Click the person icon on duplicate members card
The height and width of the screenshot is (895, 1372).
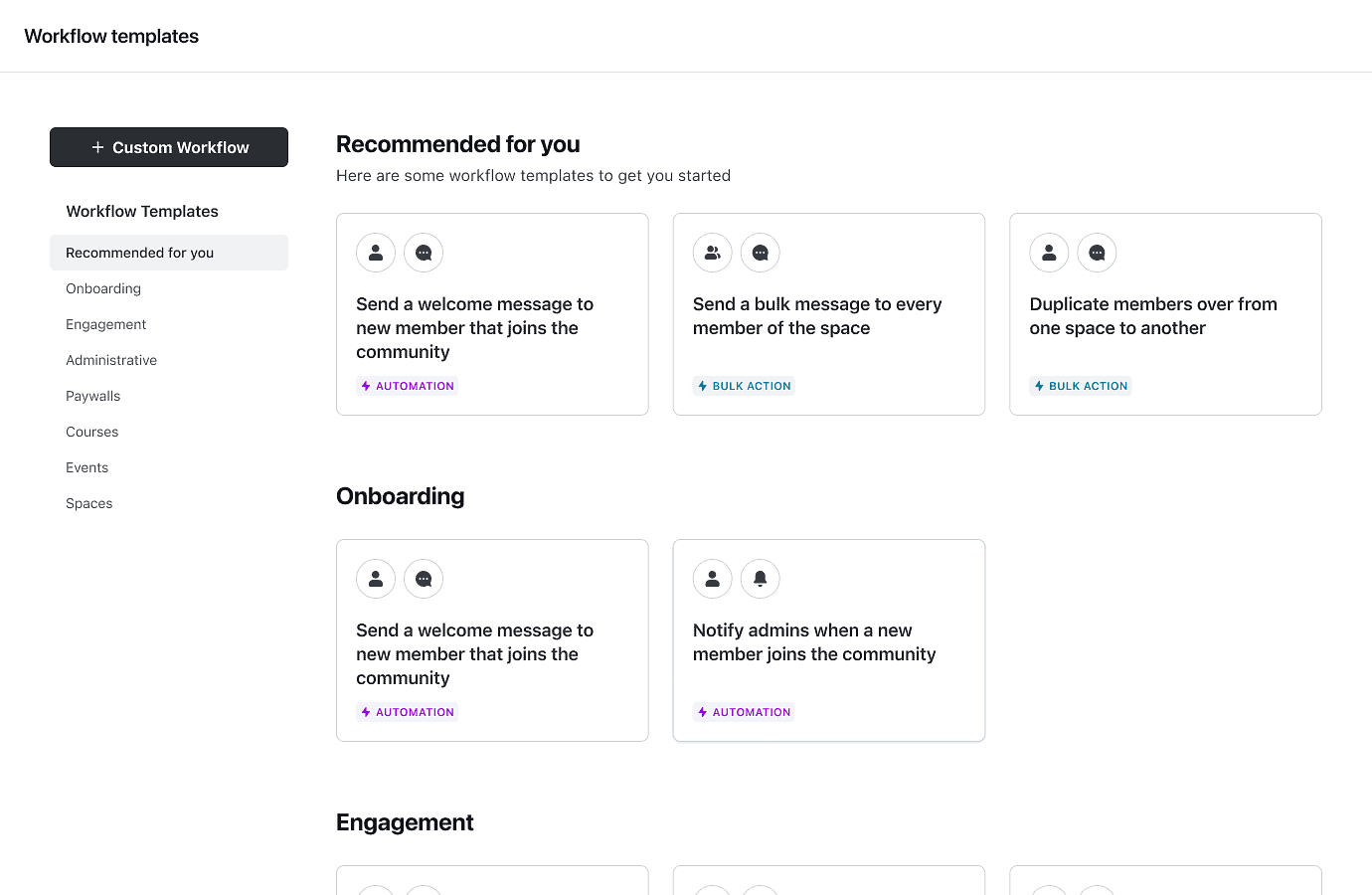(1049, 253)
